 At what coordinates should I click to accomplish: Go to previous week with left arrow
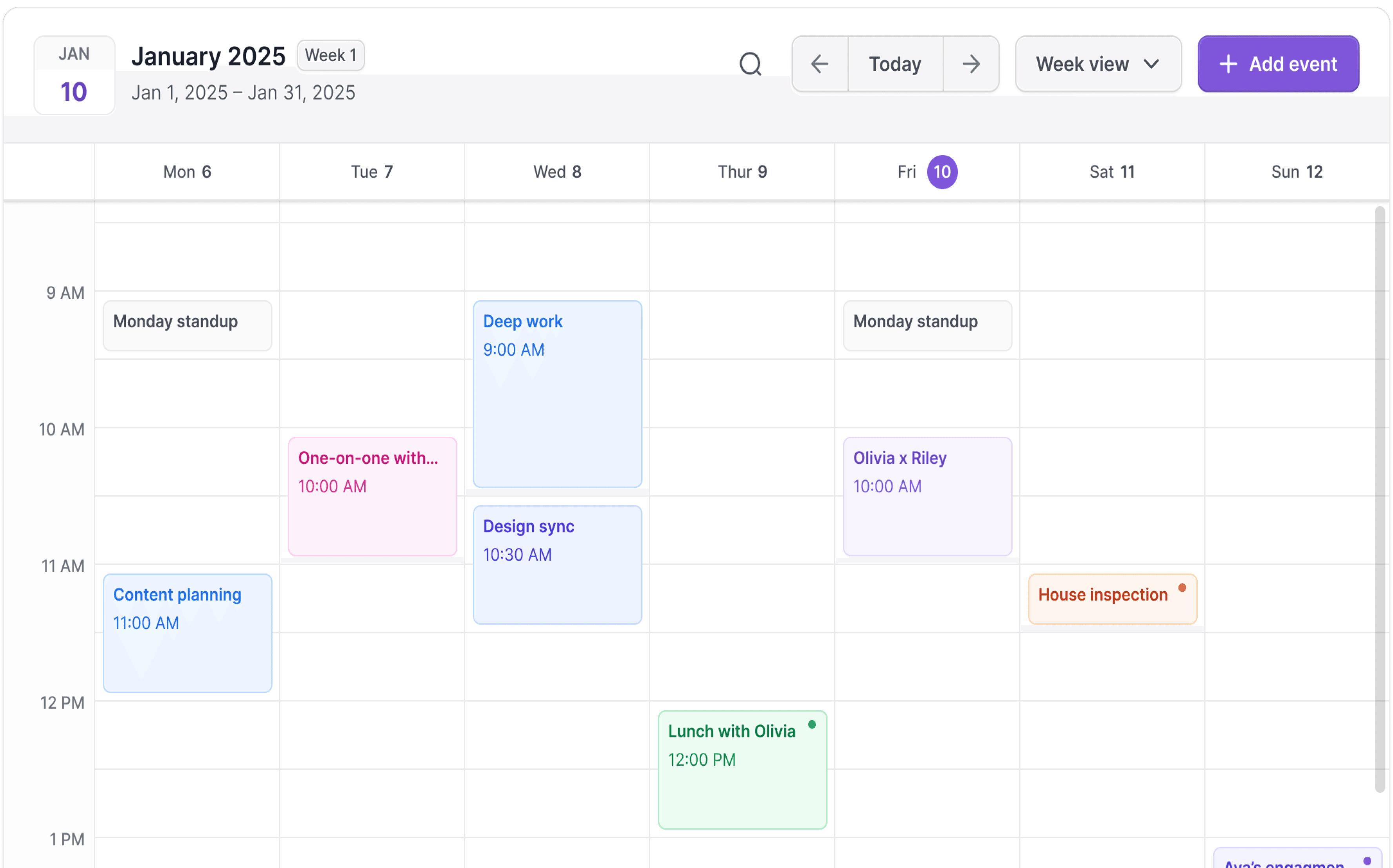819,64
